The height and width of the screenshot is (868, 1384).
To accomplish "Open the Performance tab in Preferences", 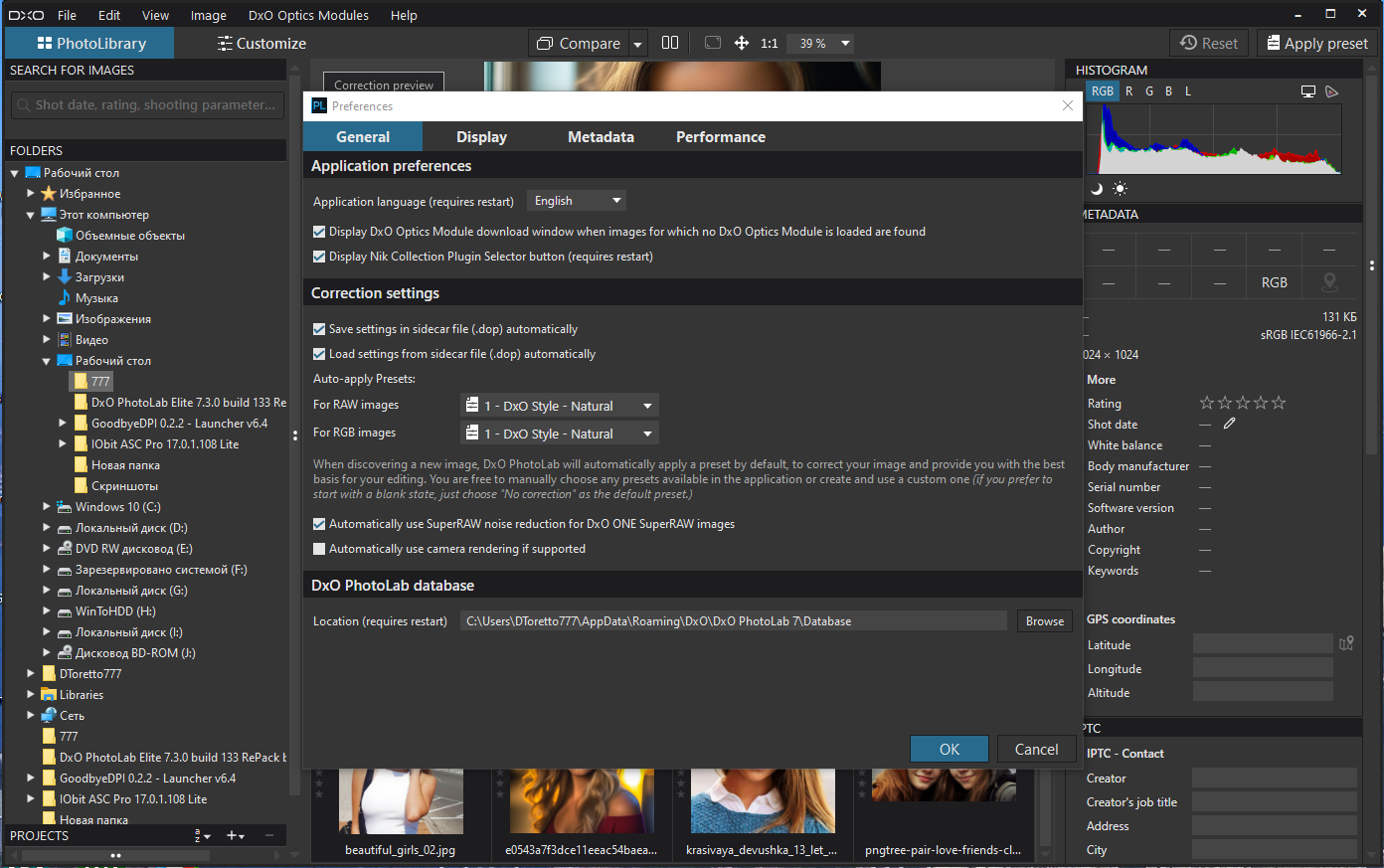I will click(721, 137).
